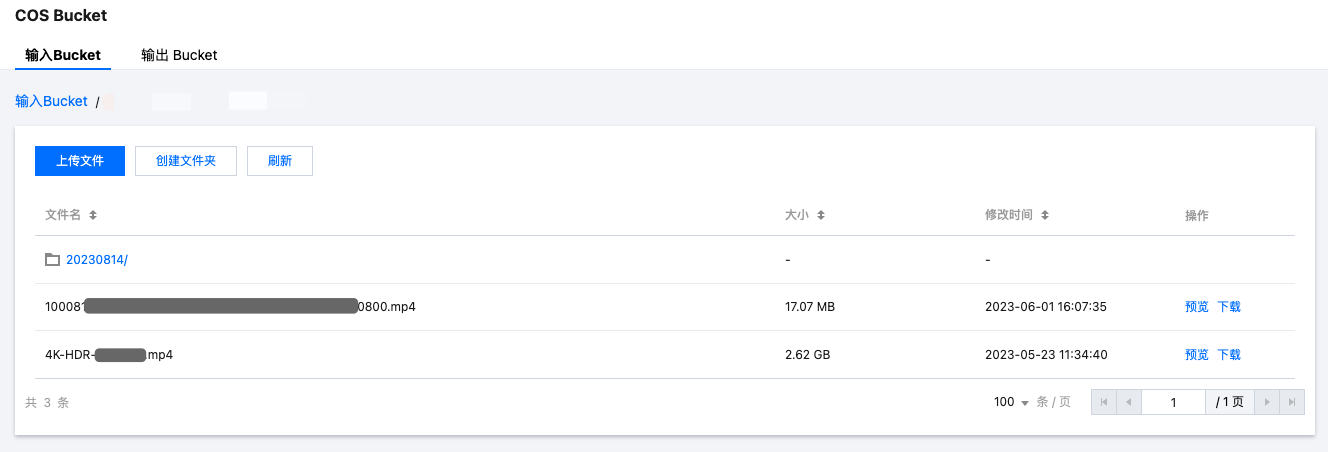The width and height of the screenshot is (1328, 452).
Task: Click the 上传文件 button
Action: coord(80,161)
